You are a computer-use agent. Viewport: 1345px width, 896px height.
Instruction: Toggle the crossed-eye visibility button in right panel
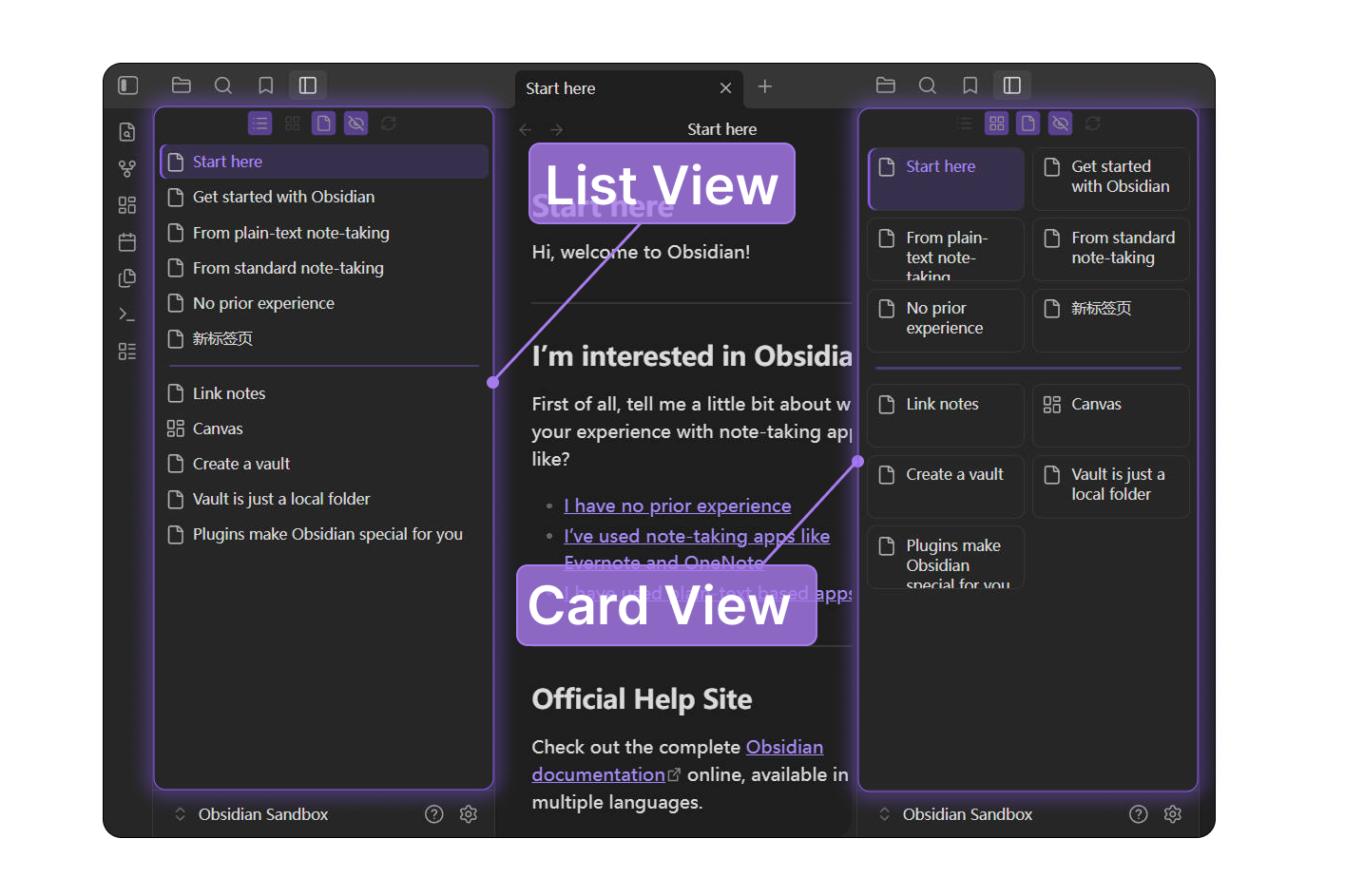[x=1061, y=124]
